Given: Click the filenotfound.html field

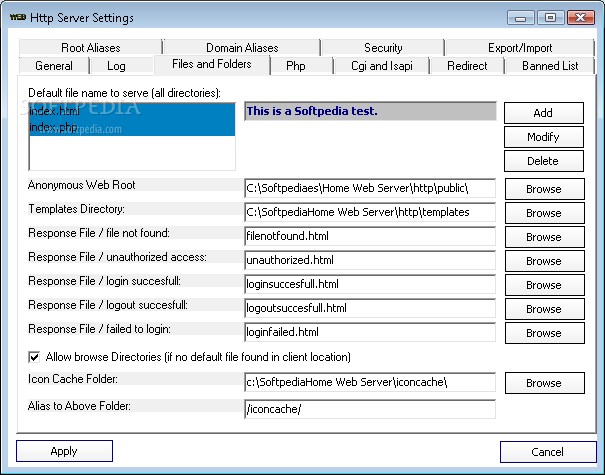Looking at the screenshot, I should click(x=370, y=236).
